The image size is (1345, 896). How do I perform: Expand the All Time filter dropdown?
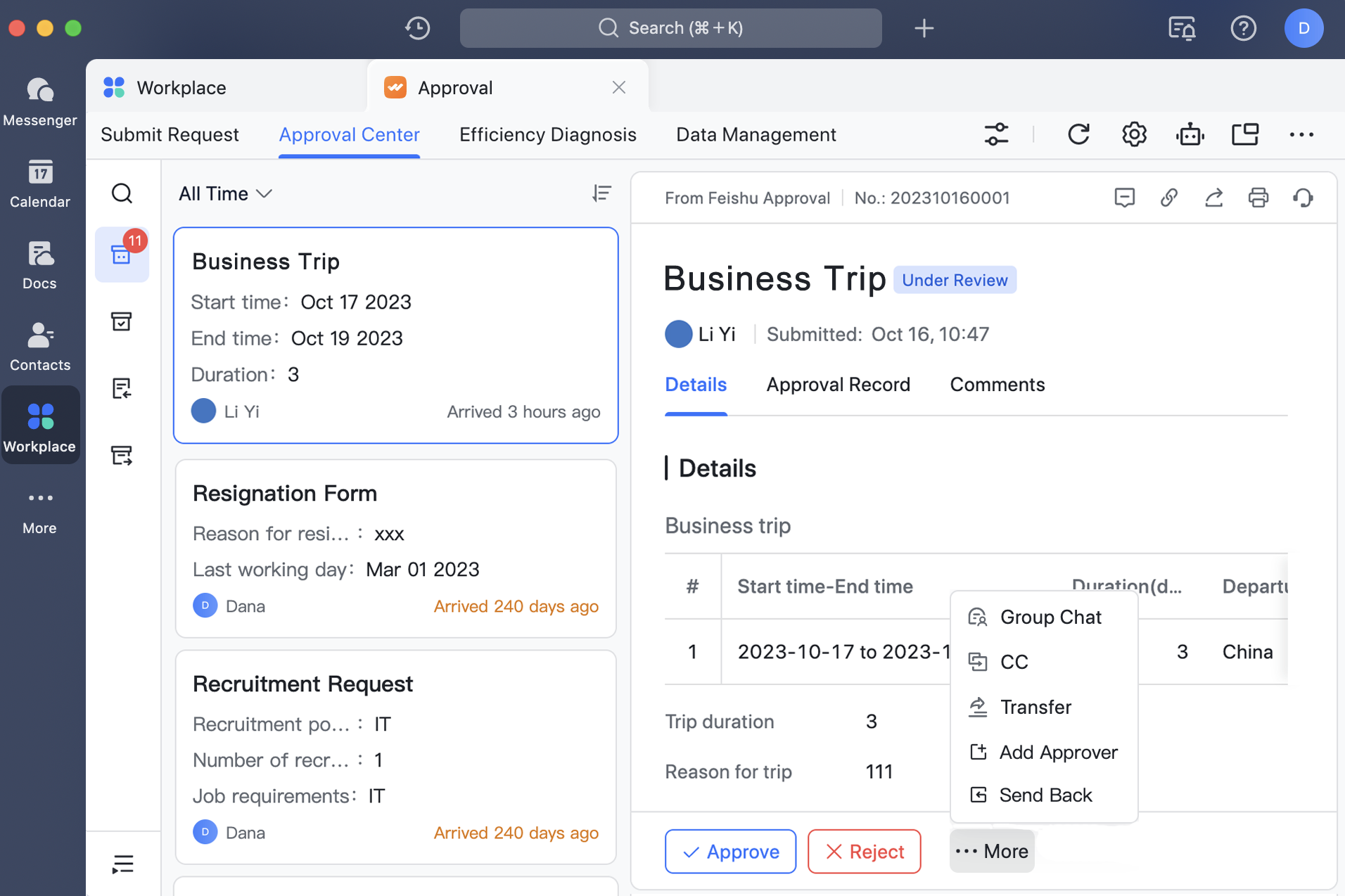pos(224,193)
